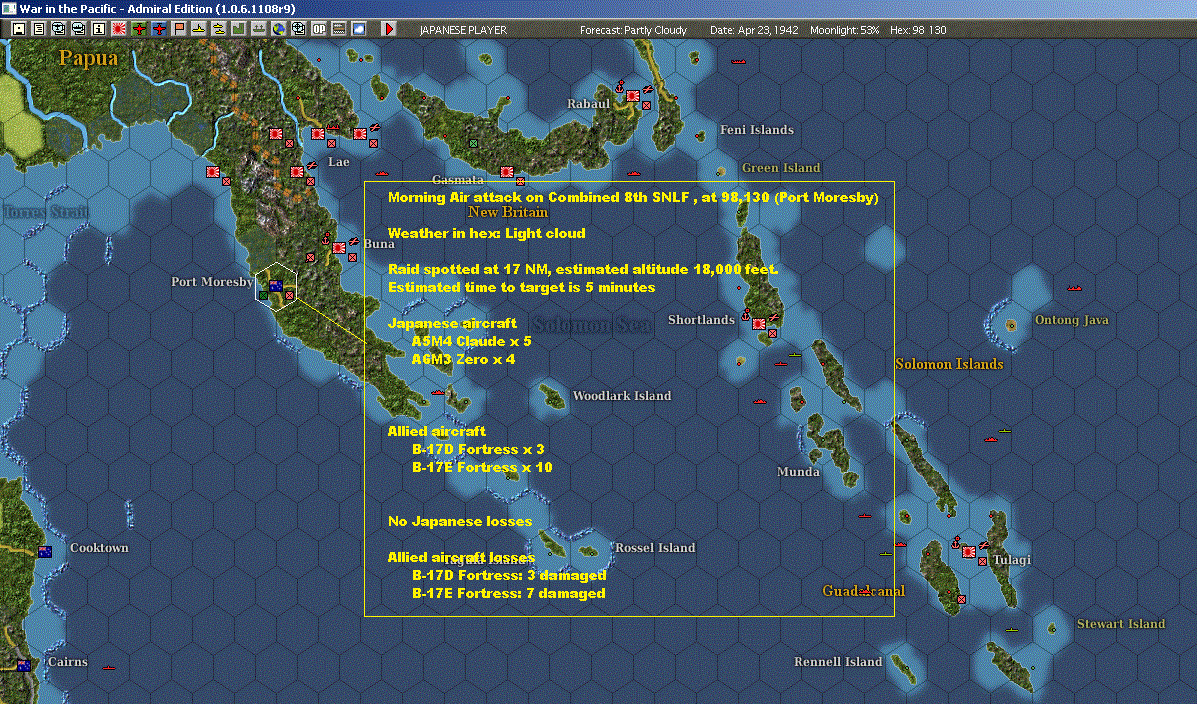Click the ship with arrows toolbar icon
The width and height of the screenshot is (1197, 704).
(259, 29)
